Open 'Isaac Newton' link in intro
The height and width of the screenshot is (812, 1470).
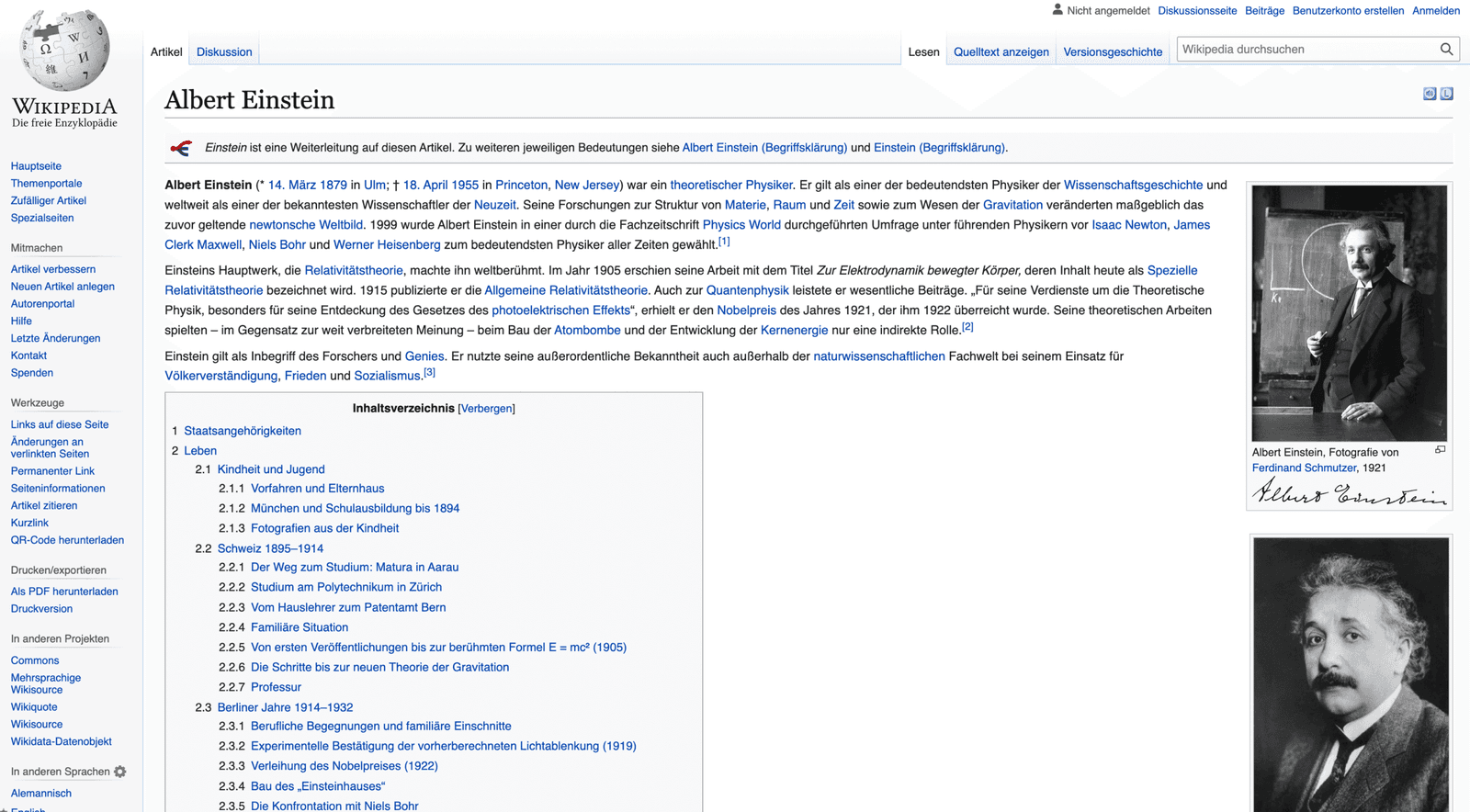click(1129, 225)
